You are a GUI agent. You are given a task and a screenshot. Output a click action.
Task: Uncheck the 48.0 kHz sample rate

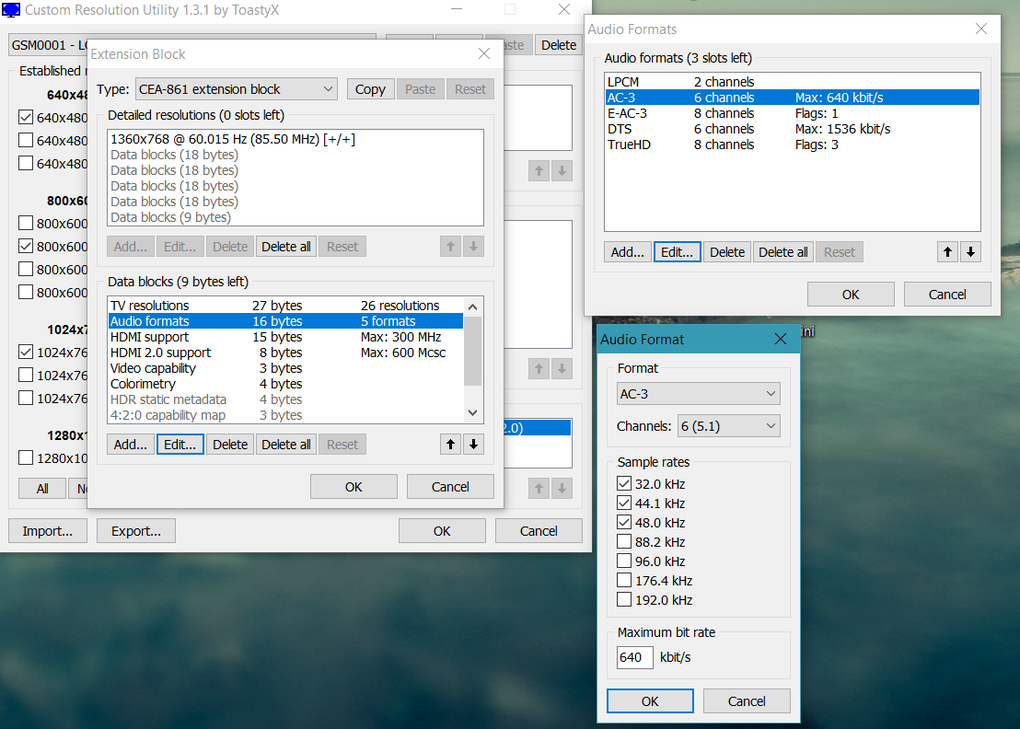tap(624, 522)
